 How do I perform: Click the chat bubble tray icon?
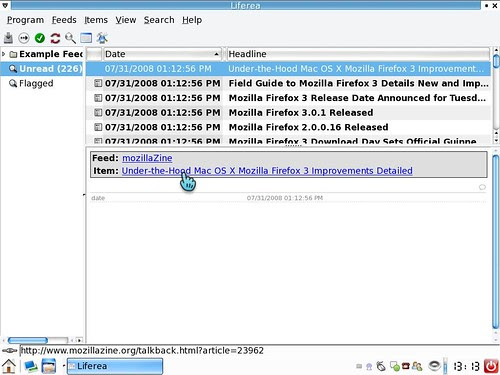pyautogui.click(x=395, y=367)
